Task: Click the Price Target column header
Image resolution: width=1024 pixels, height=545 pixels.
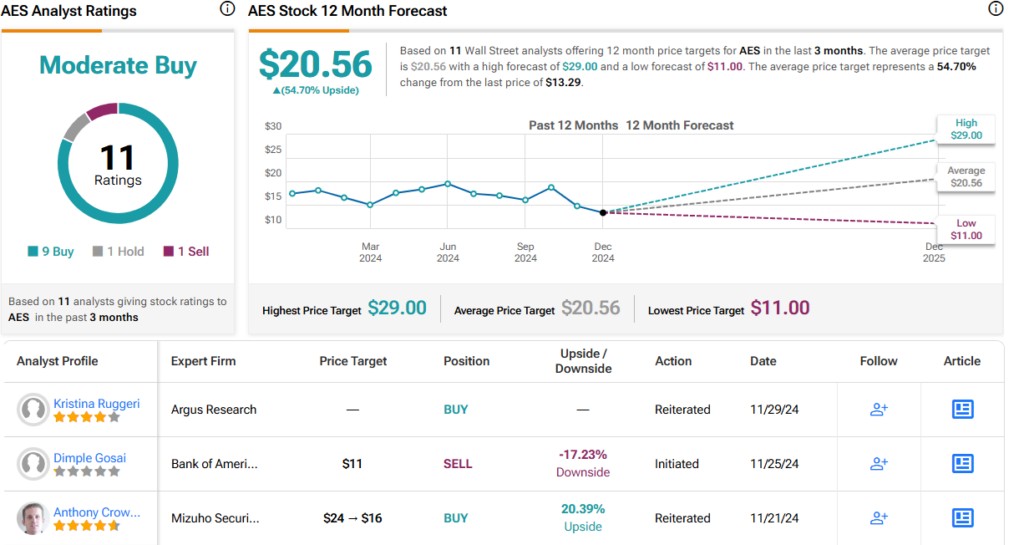Action: tap(353, 361)
